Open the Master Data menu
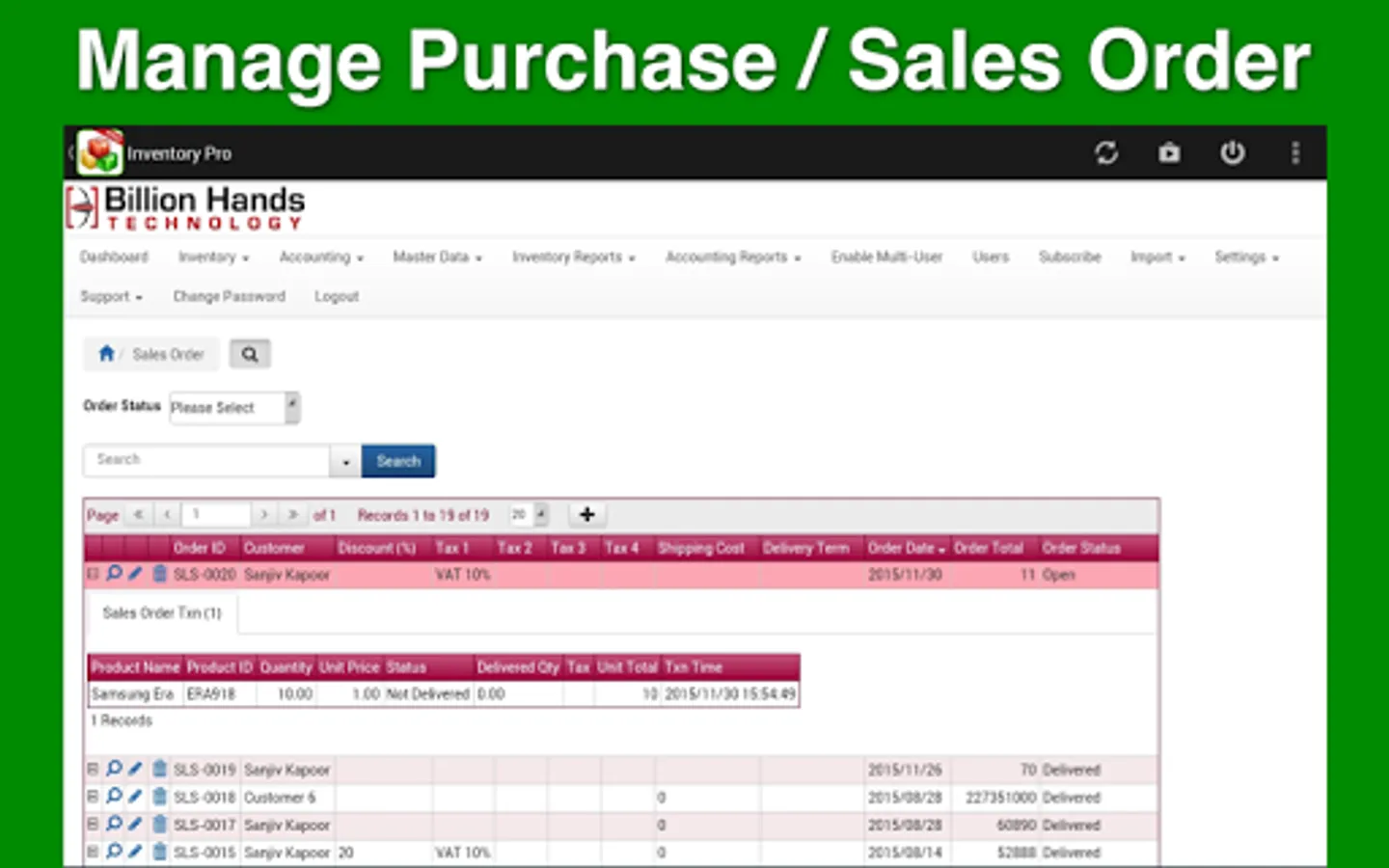 [437, 257]
